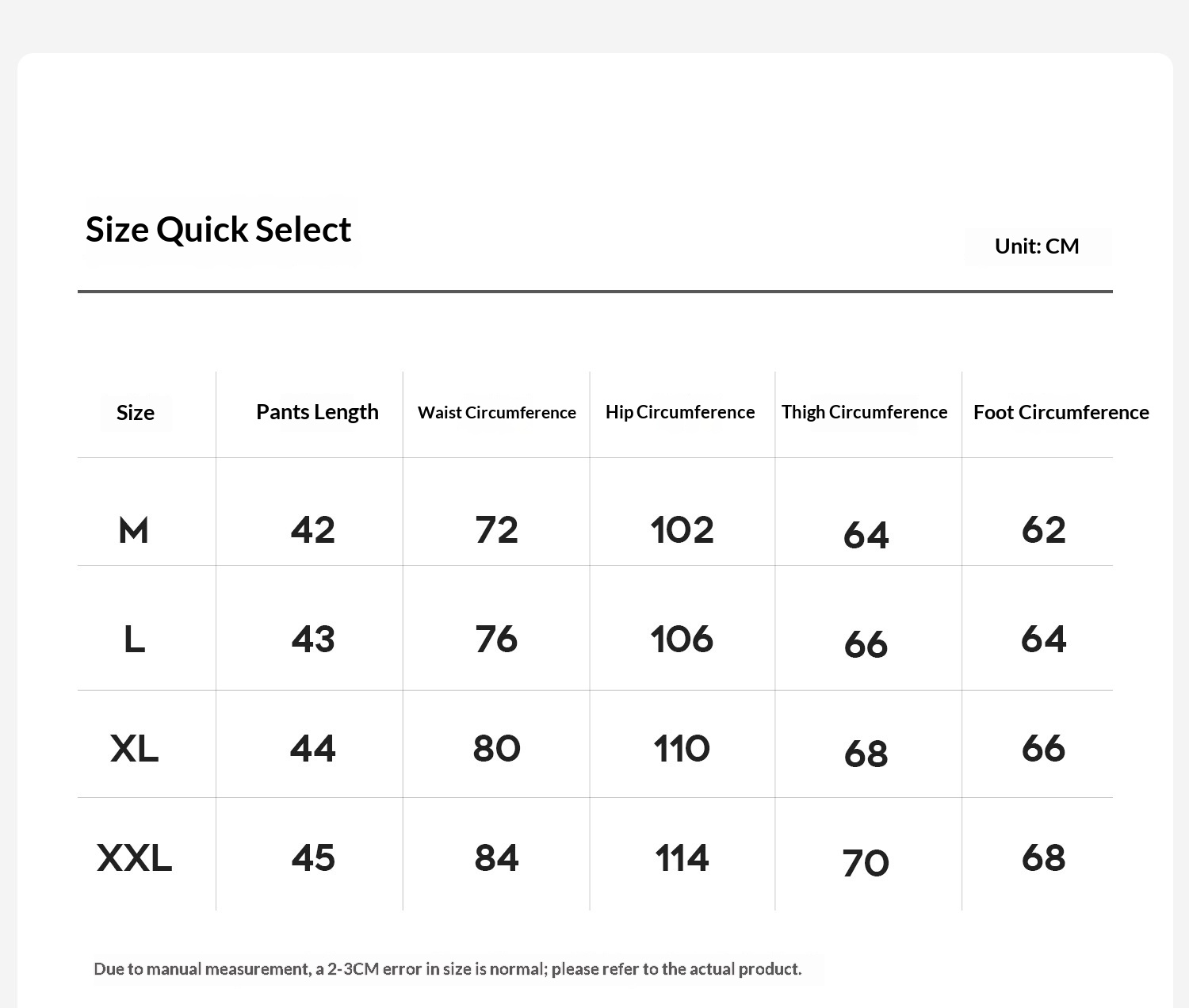1189x1008 pixels.
Task: Click waist value 76 for size L
Action: [x=496, y=639]
